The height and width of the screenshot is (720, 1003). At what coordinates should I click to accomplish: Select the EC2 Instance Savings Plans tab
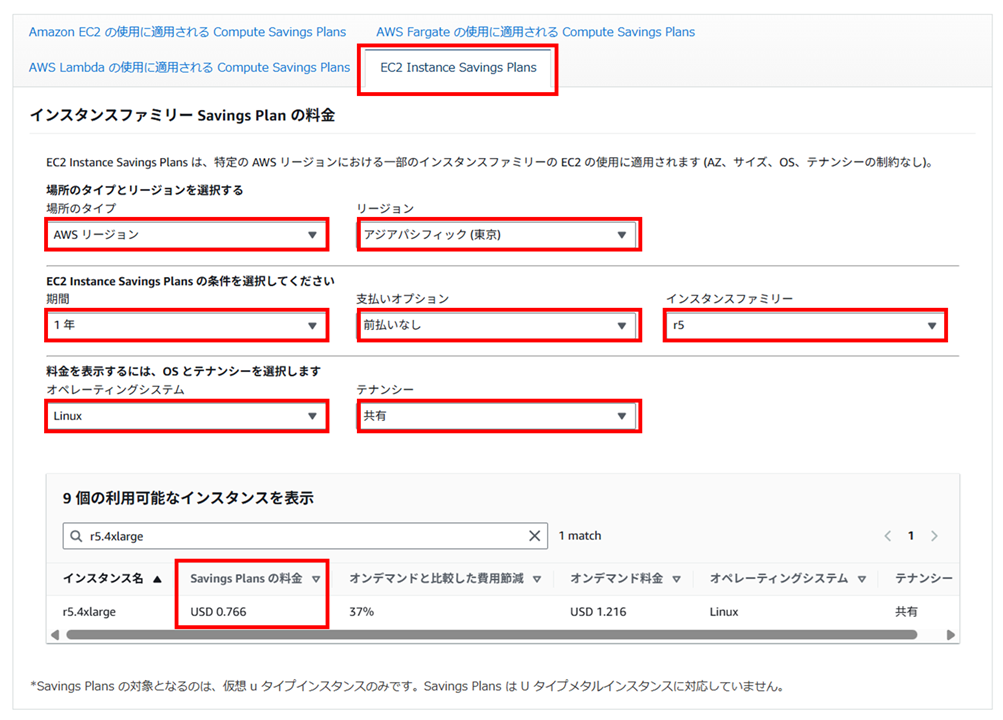[x=458, y=68]
